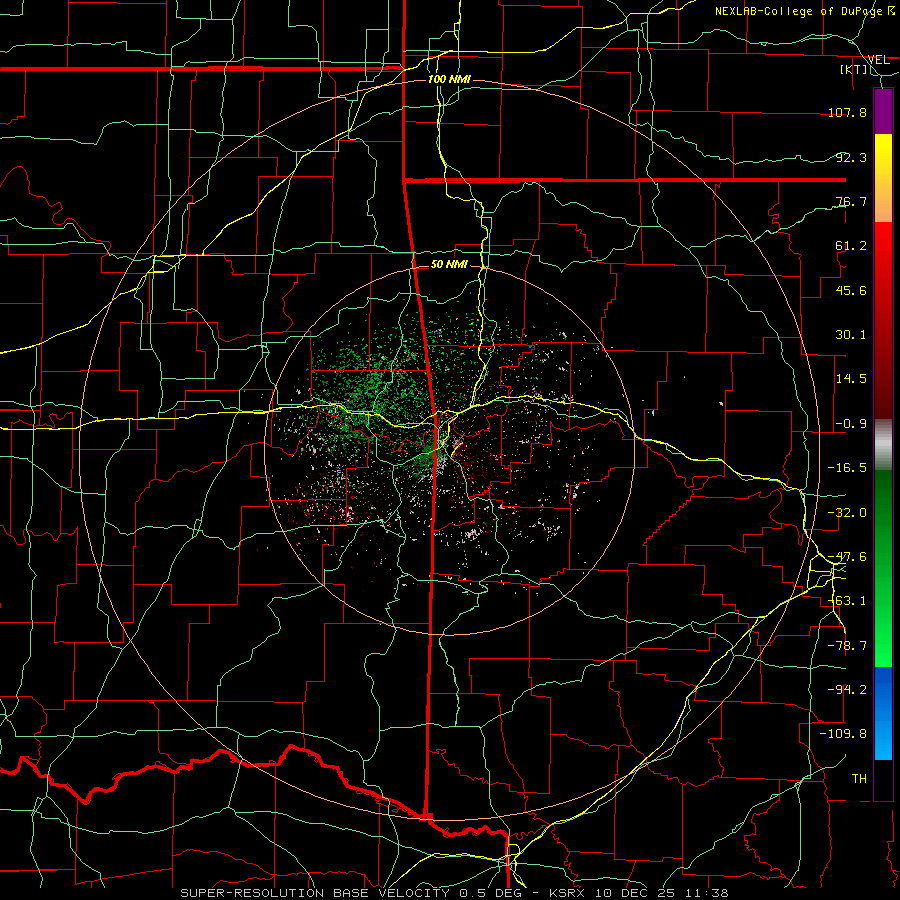Click the -63.1 velocity scale value
This screenshot has height=900, width=900.
[x=847, y=601]
